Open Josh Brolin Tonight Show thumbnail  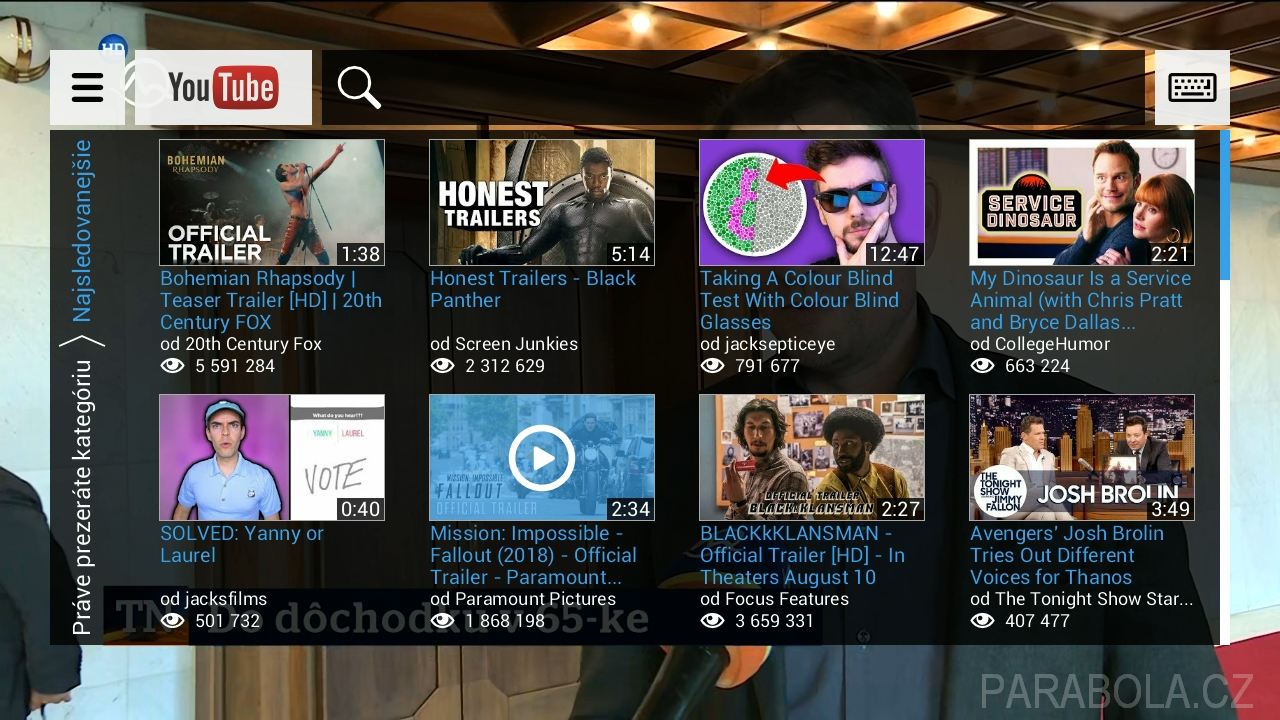tap(1082, 457)
